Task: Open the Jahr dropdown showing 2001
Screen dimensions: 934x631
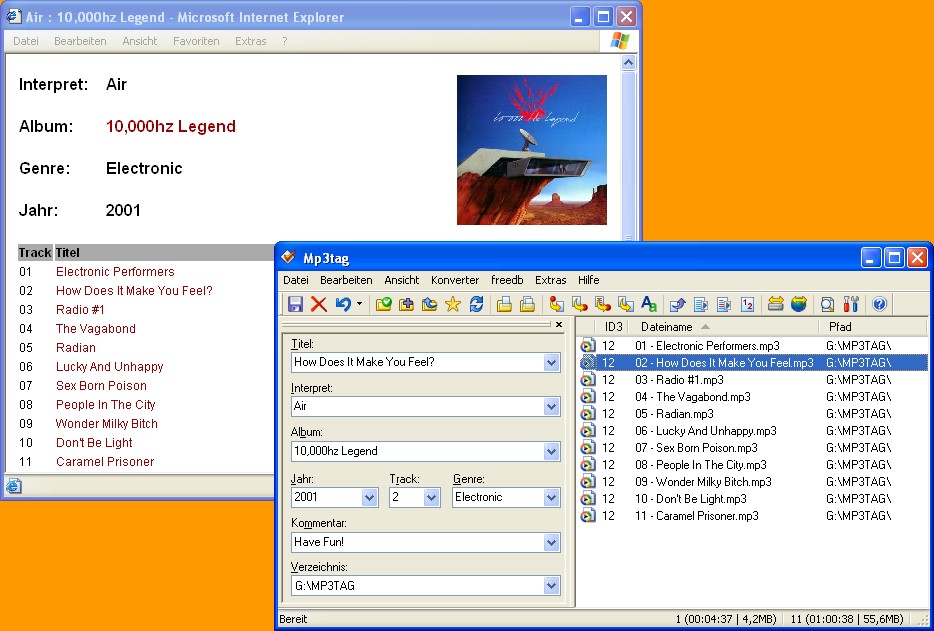Action: pyautogui.click(x=369, y=497)
